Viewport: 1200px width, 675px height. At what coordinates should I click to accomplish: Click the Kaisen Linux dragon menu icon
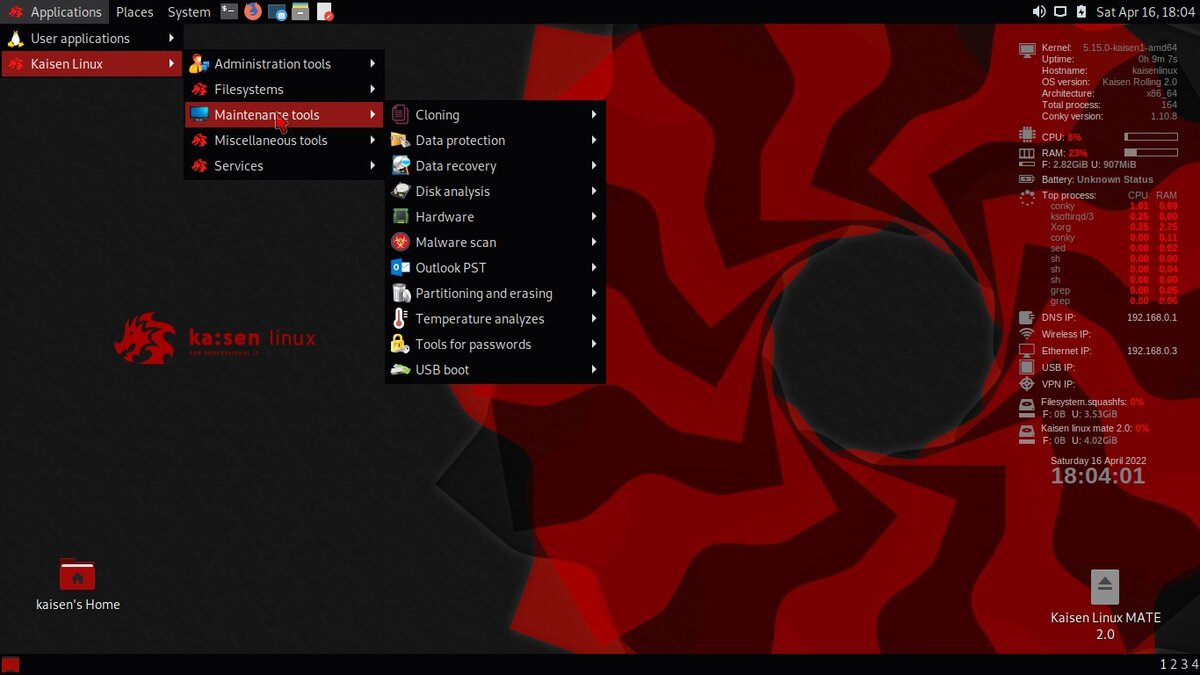point(16,64)
